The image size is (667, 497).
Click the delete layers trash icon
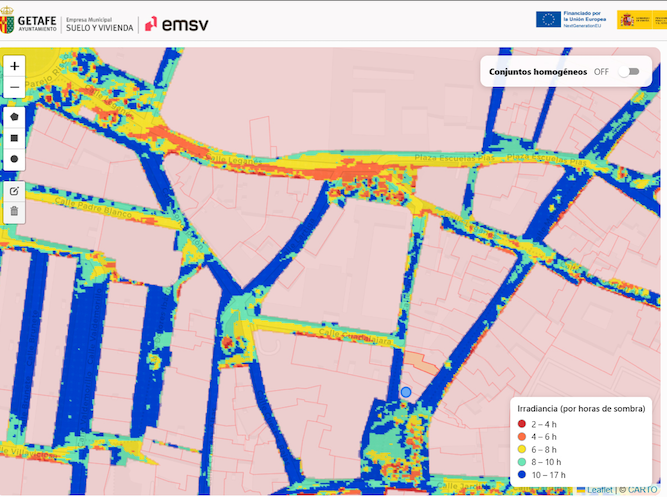(14, 211)
